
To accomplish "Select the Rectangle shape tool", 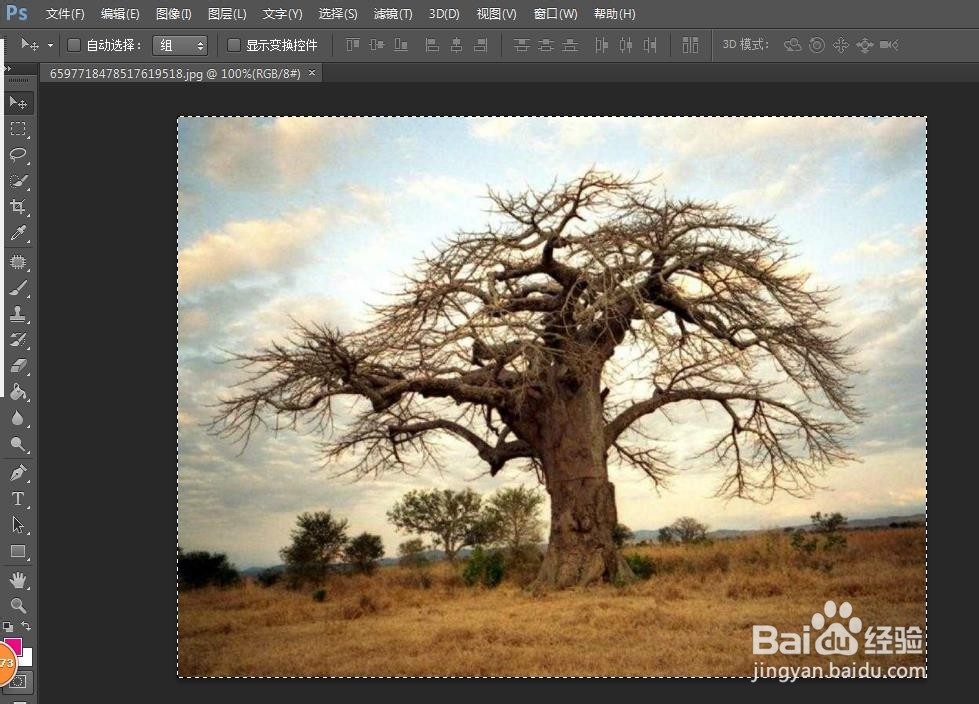I will pyautogui.click(x=18, y=551).
